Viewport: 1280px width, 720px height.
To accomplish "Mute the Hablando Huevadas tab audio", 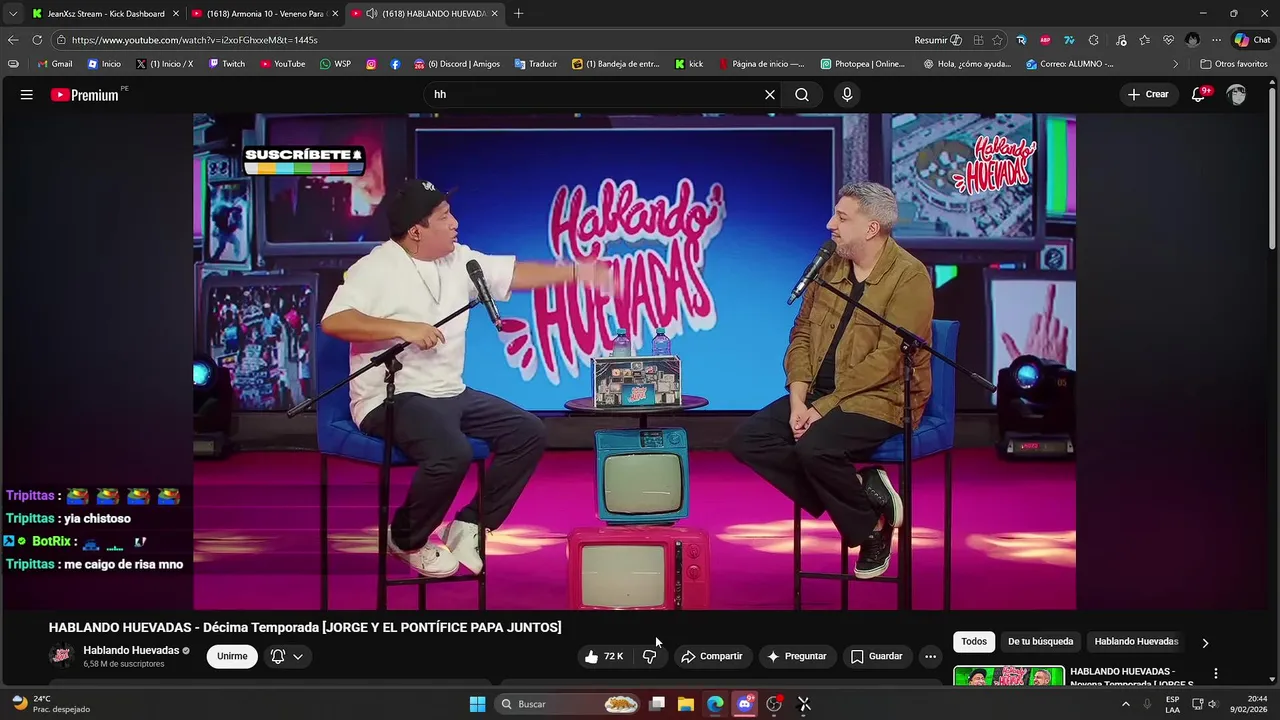I will [372, 14].
